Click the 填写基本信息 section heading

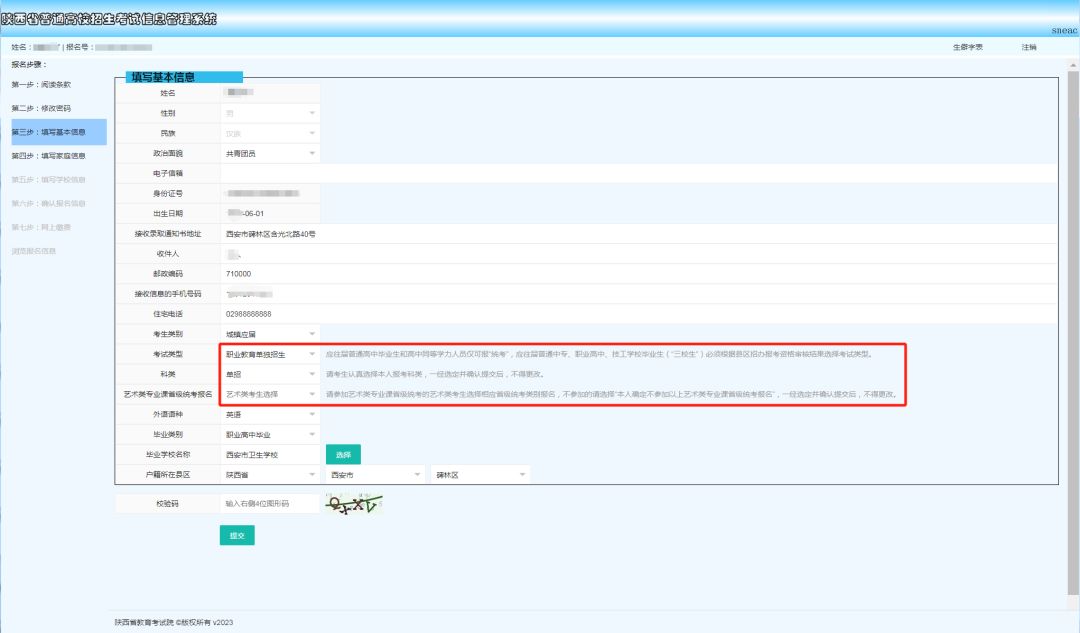(184, 77)
